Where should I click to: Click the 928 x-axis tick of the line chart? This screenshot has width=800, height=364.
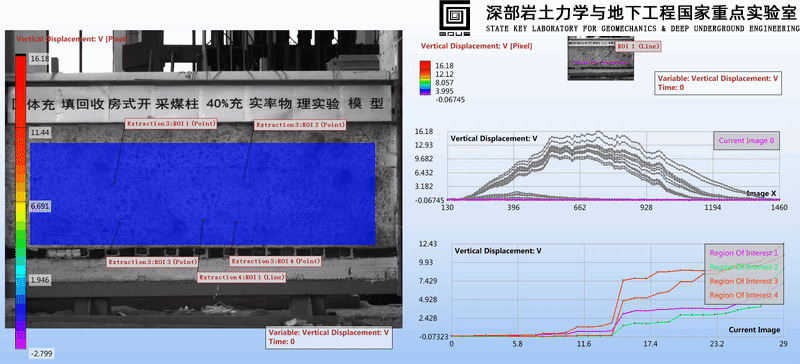point(646,208)
